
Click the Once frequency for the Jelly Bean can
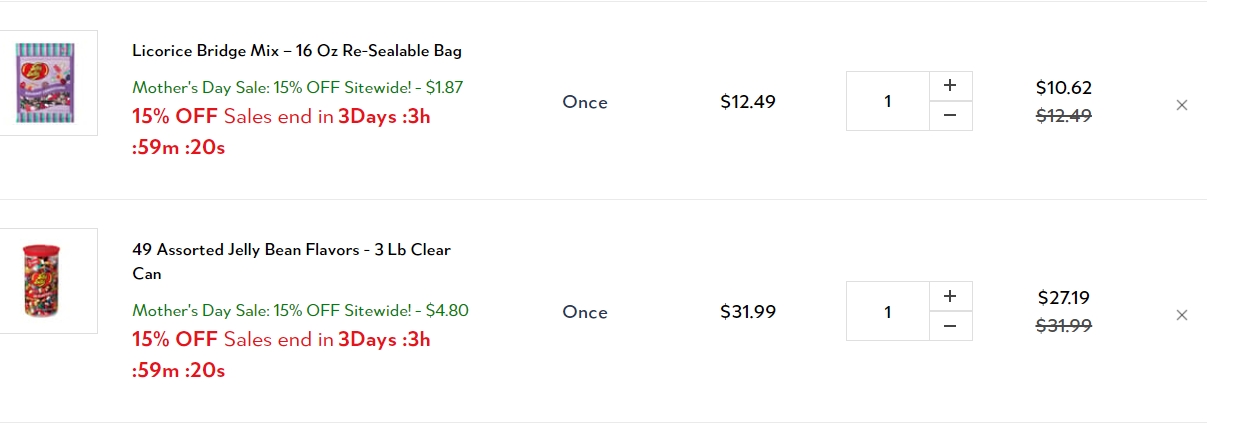[x=585, y=312]
